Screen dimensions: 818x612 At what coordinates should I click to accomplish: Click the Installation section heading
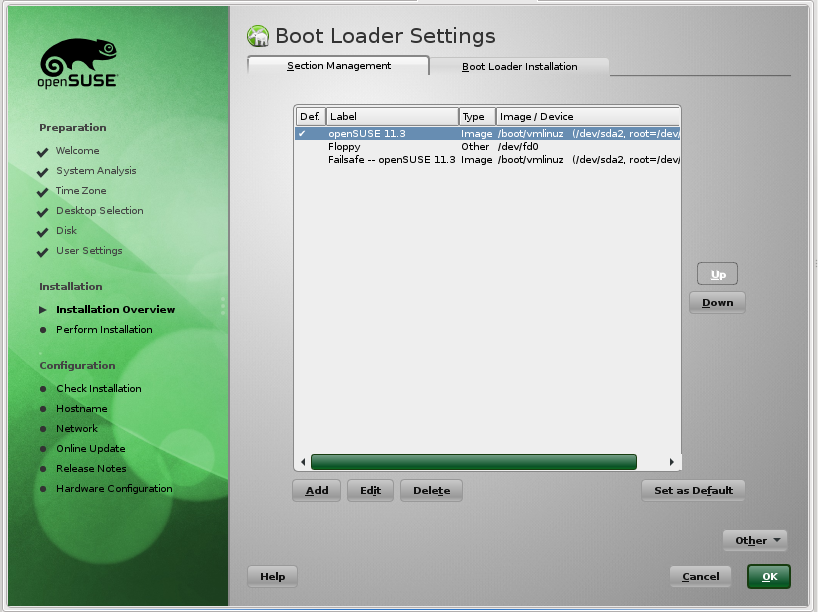click(70, 286)
